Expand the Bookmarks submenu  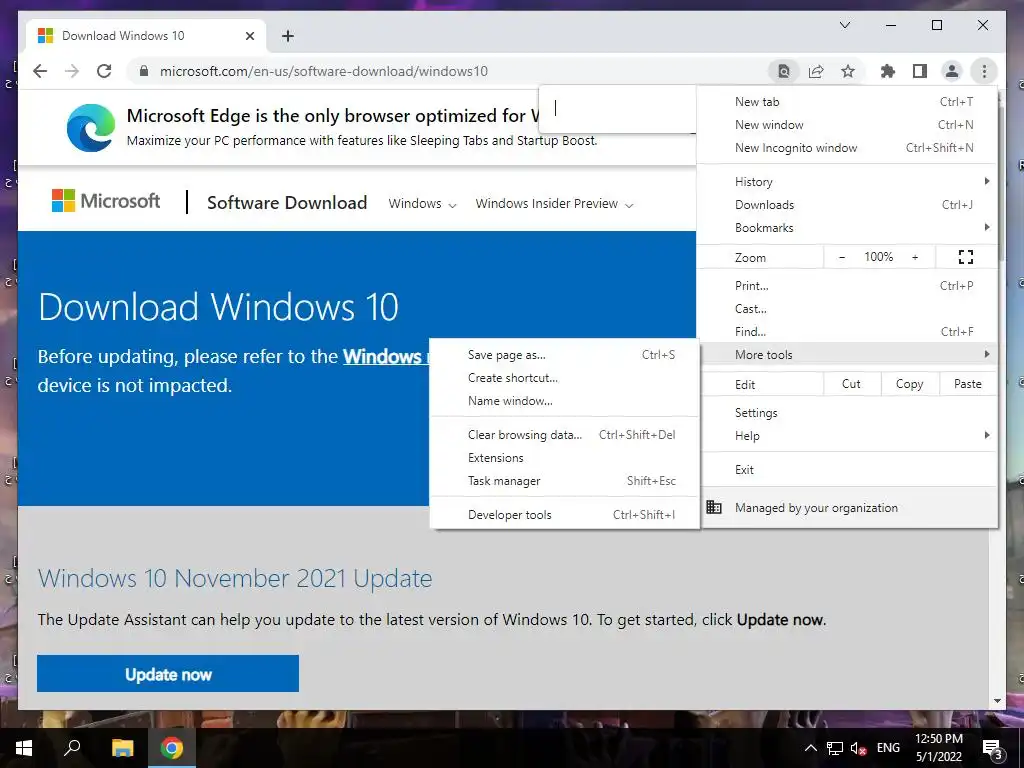pos(847,227)
